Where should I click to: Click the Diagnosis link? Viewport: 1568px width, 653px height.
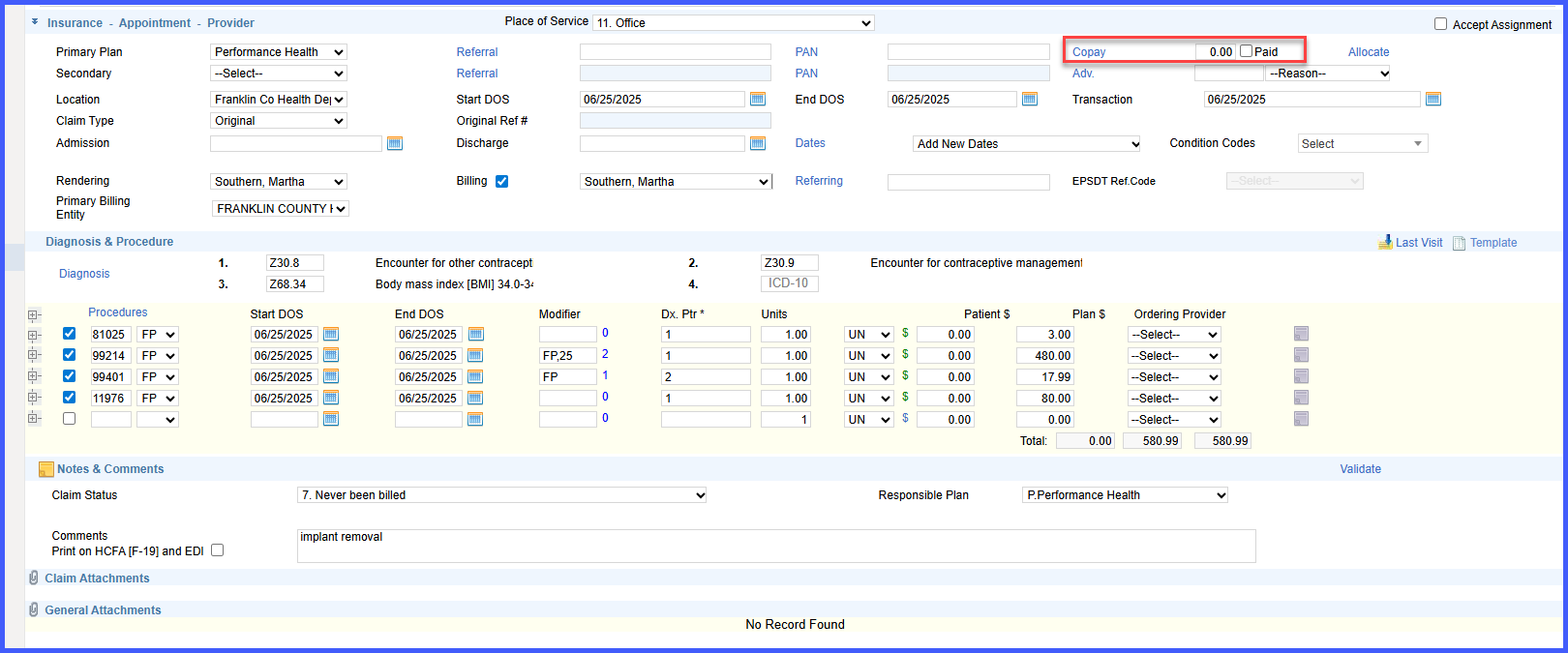84,274
